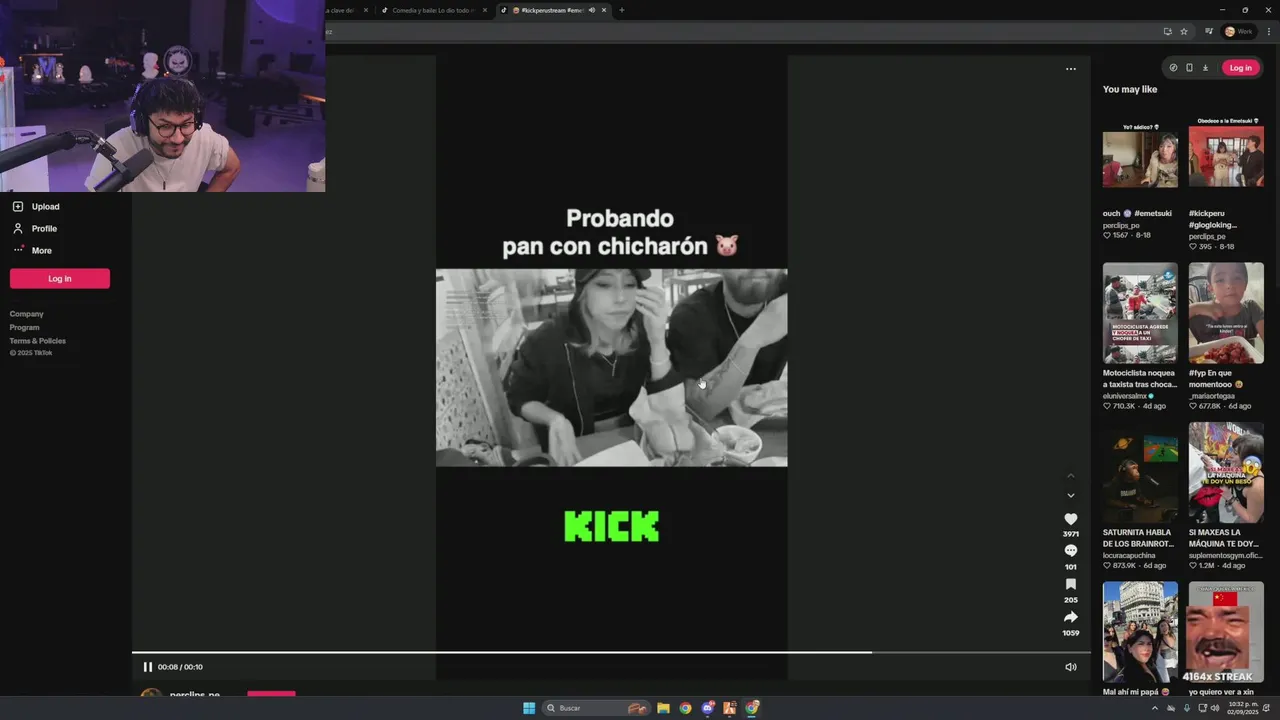This screenshot has width=1280, height=720.
Task: Go to previous video with up chevron
Action: coord(1070,475)
